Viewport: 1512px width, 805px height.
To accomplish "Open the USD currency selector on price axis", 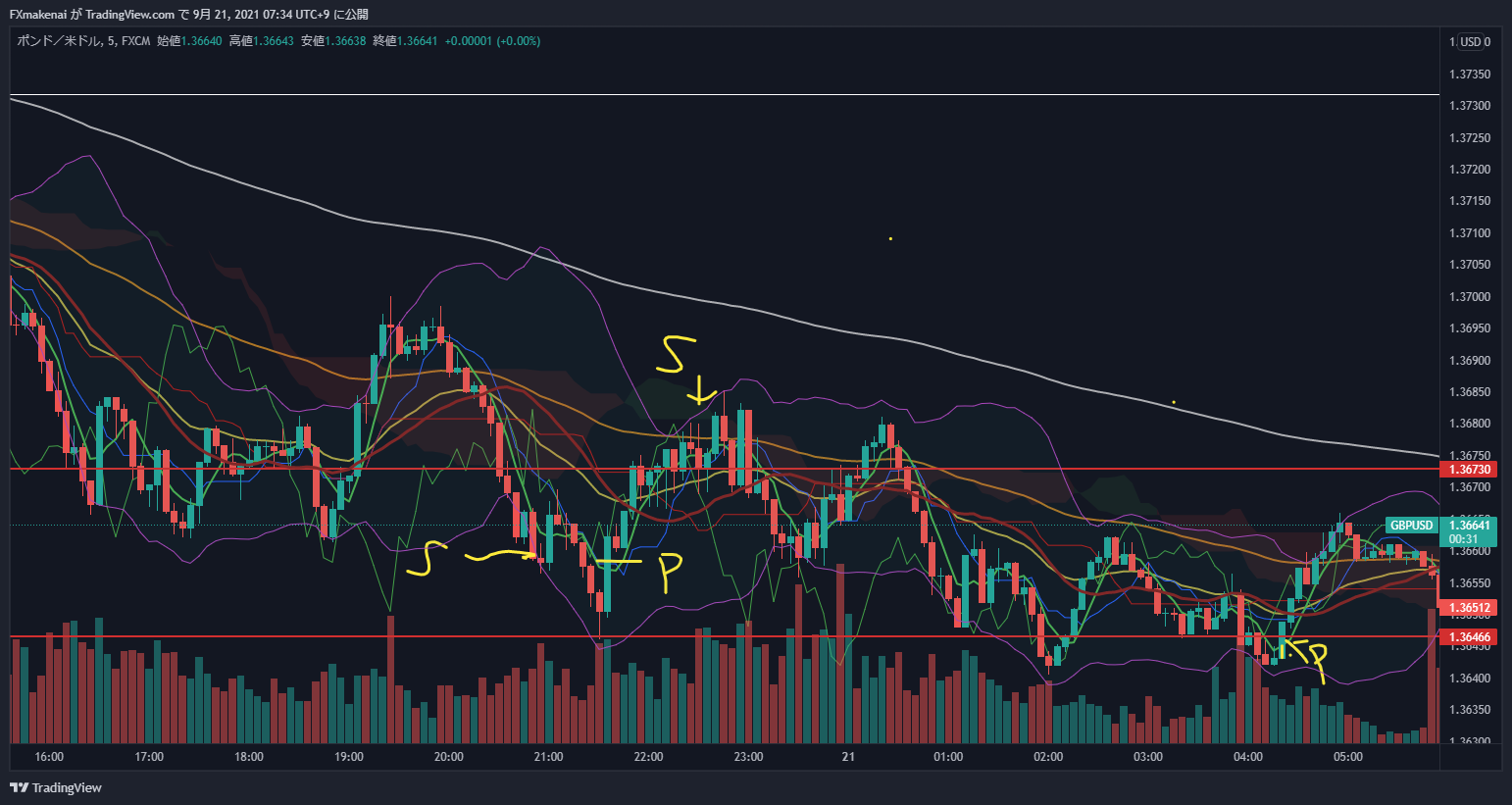I will (1471, 41).
